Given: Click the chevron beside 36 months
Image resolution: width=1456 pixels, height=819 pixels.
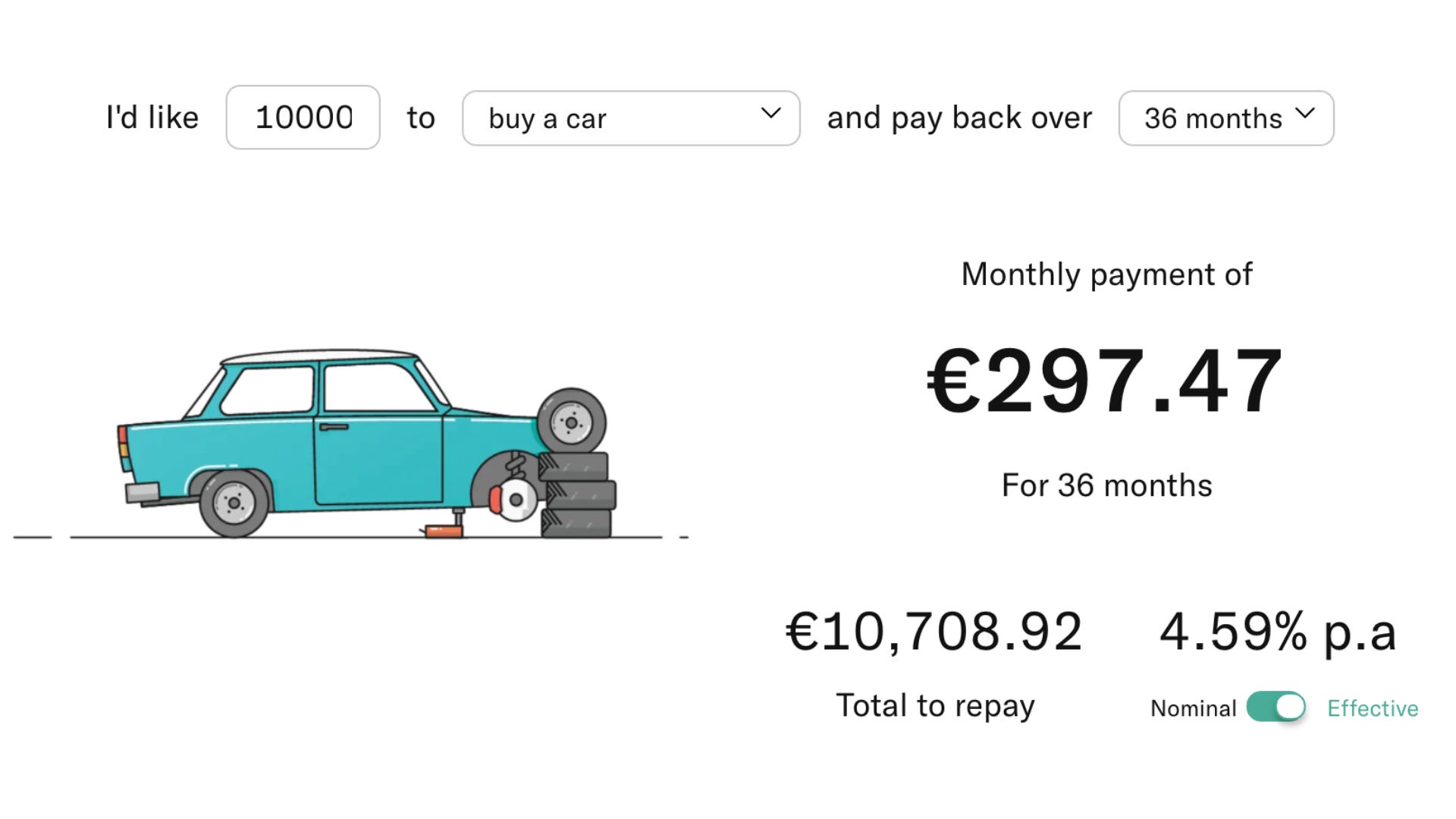Looking at the screenshot, I should 1306,112.
